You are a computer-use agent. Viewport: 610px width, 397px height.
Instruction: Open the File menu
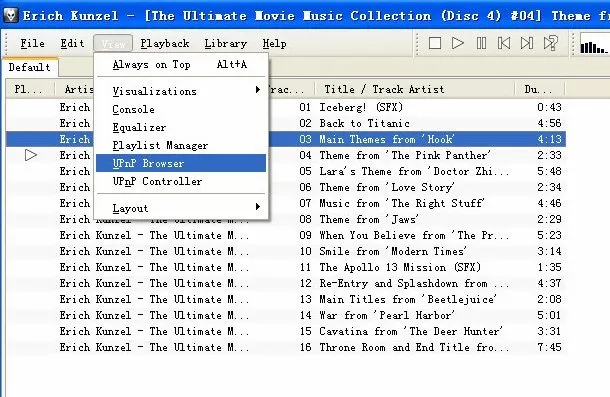32,43
